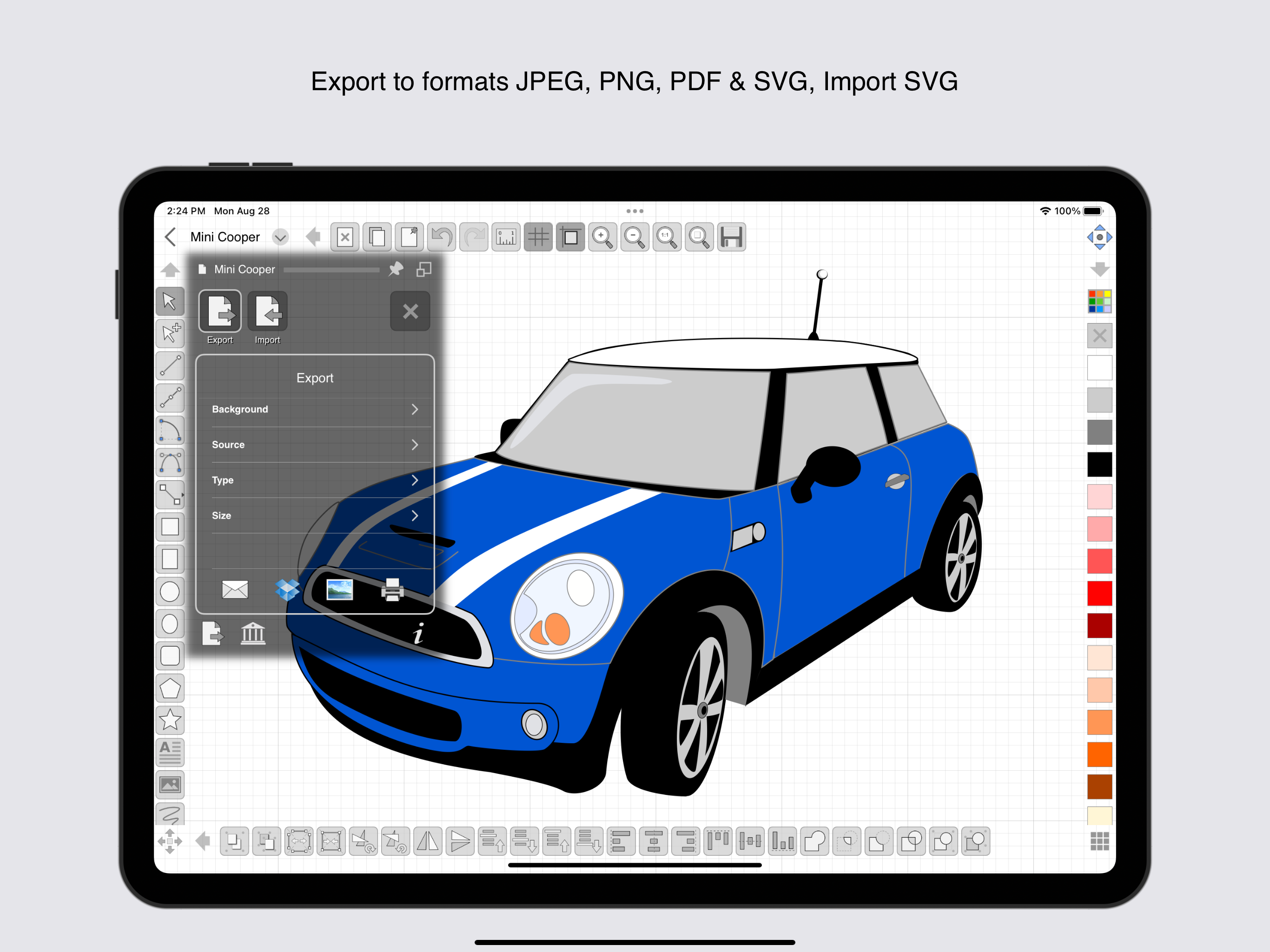
Task: Switch to the Export tab
Action: 220,318
